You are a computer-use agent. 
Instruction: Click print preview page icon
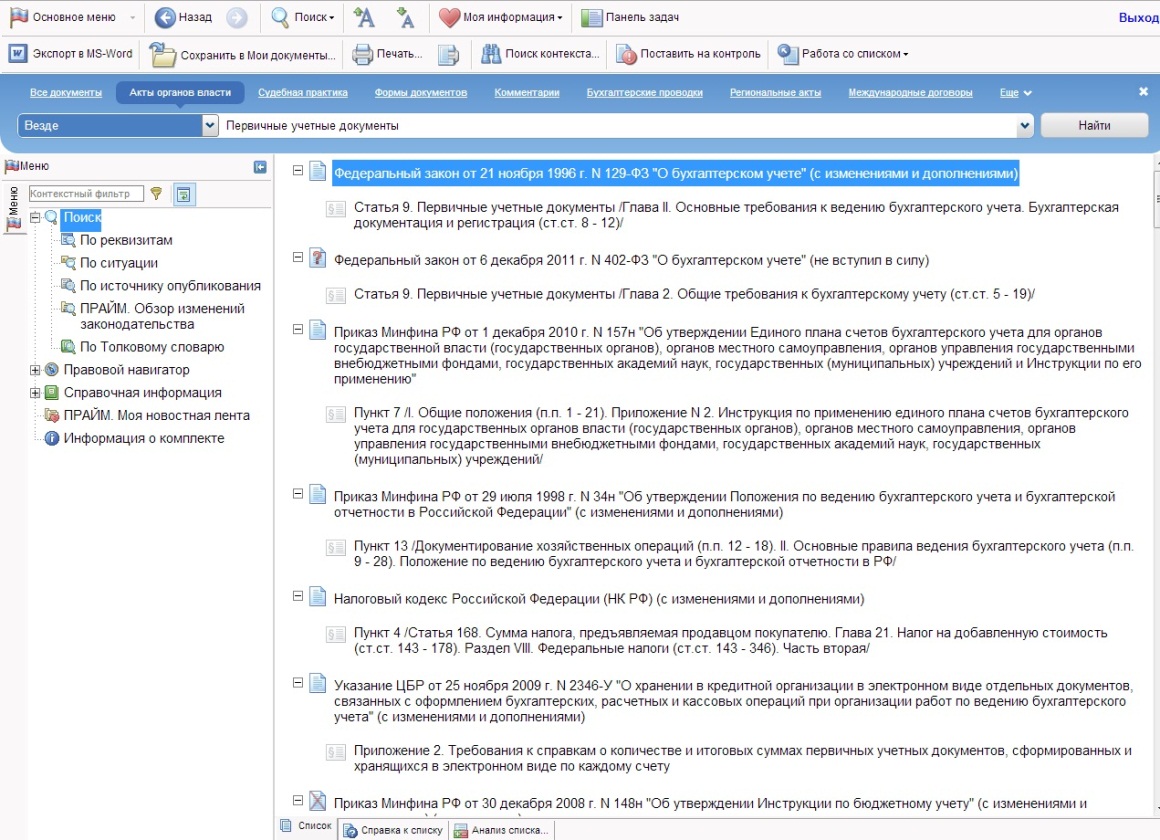448,55
